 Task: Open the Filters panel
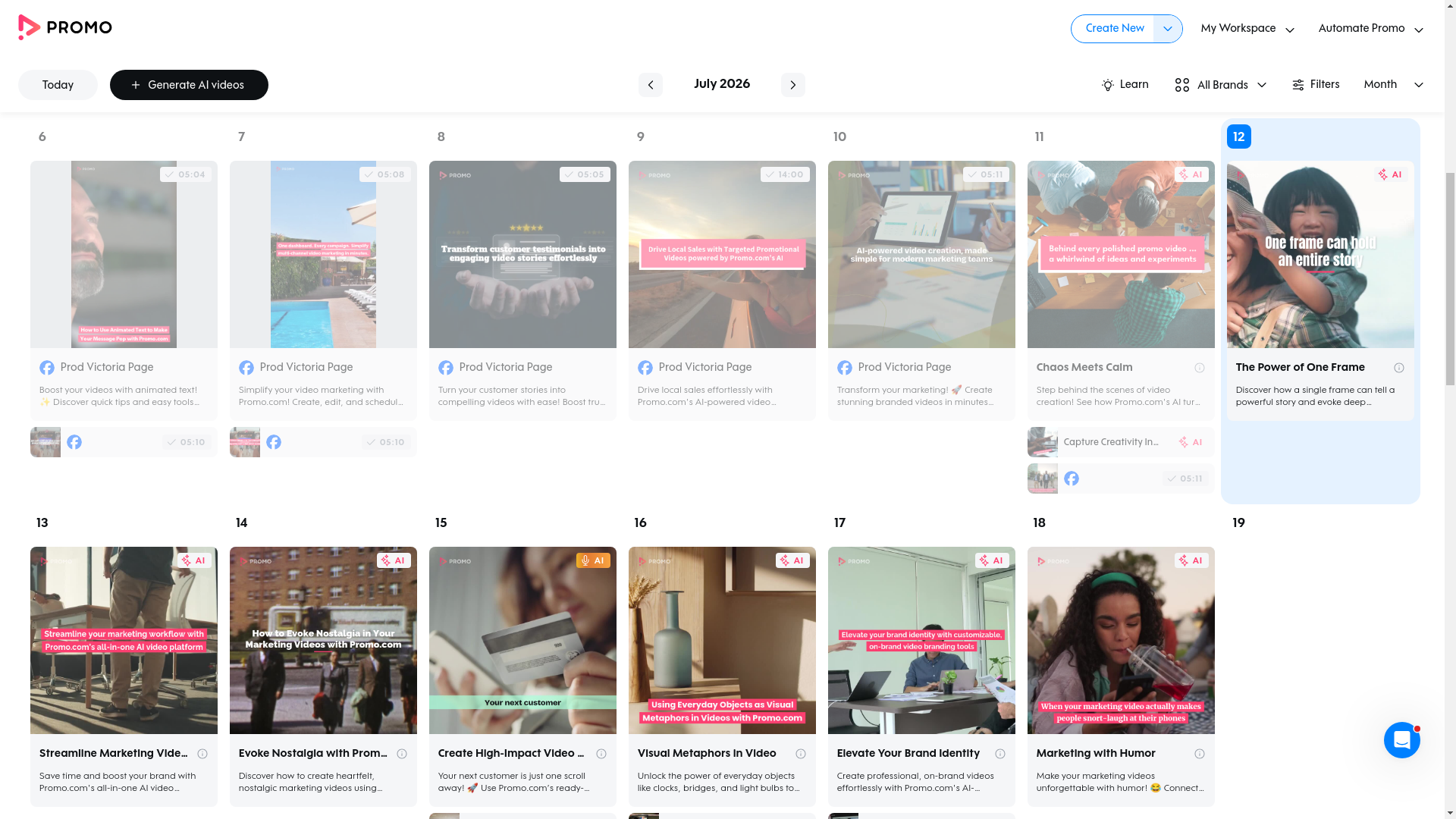[1316, 85]
